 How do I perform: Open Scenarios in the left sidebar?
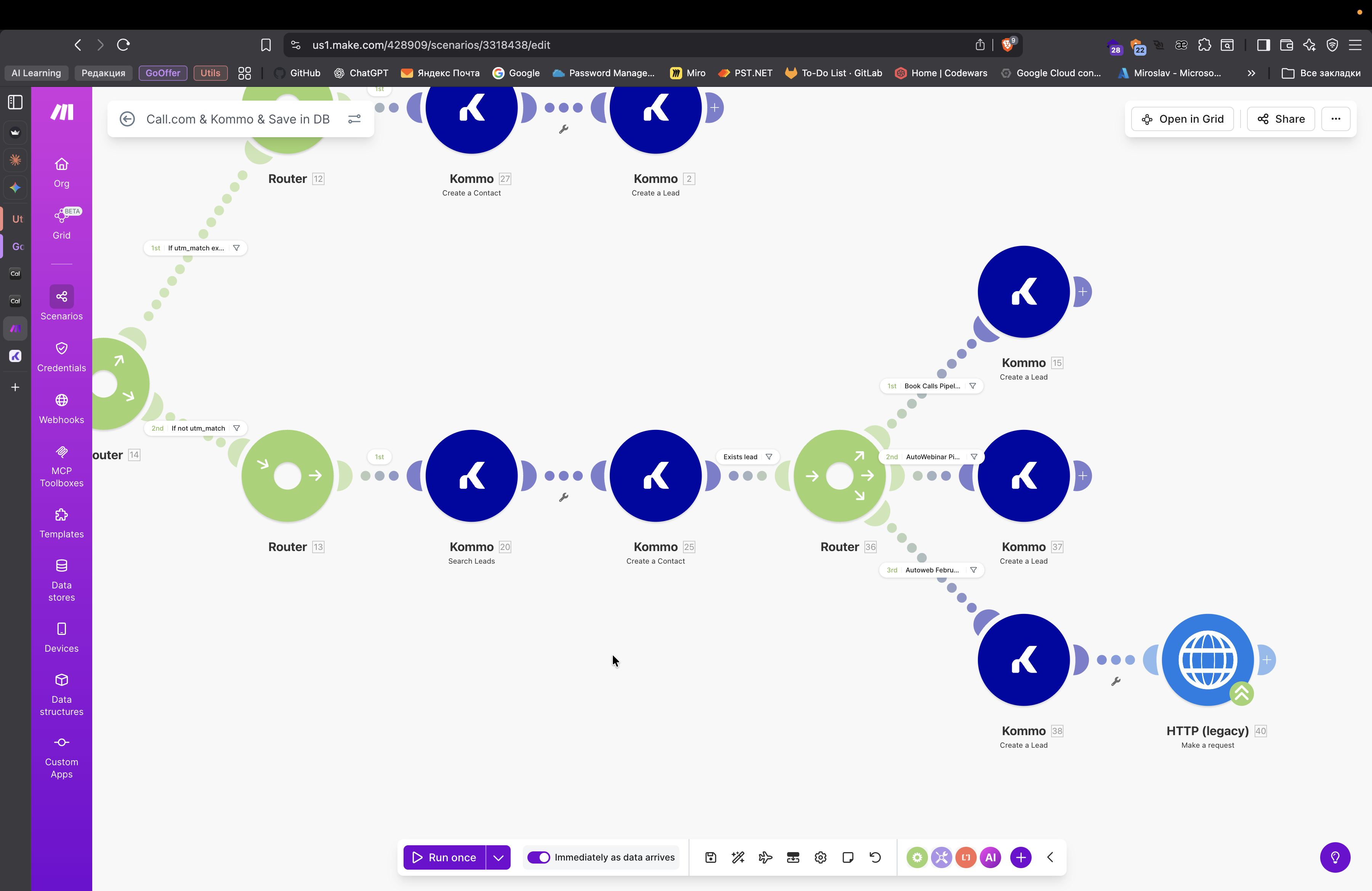tap(61, 303)
